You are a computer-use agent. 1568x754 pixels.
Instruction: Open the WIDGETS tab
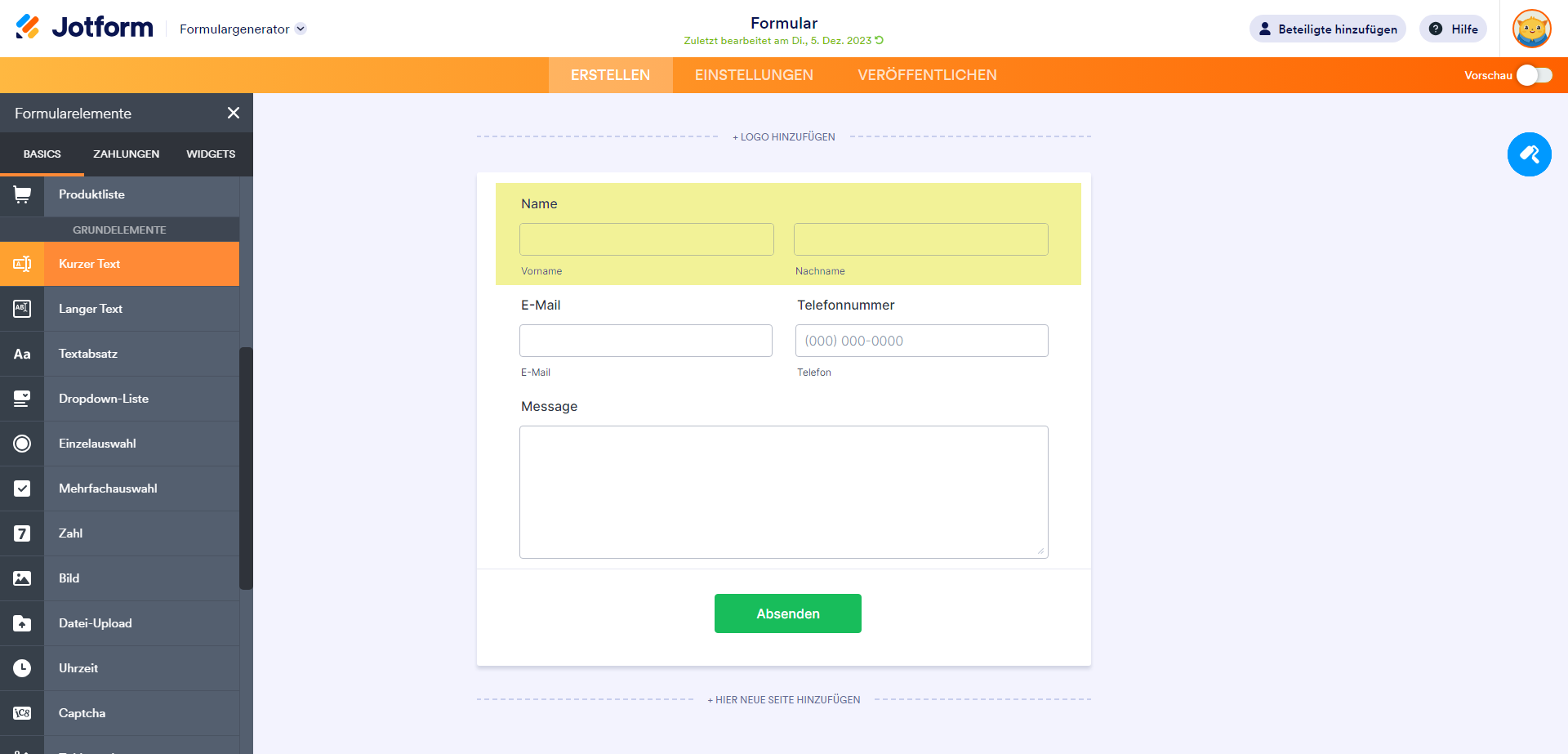click(x=211, y=154)
